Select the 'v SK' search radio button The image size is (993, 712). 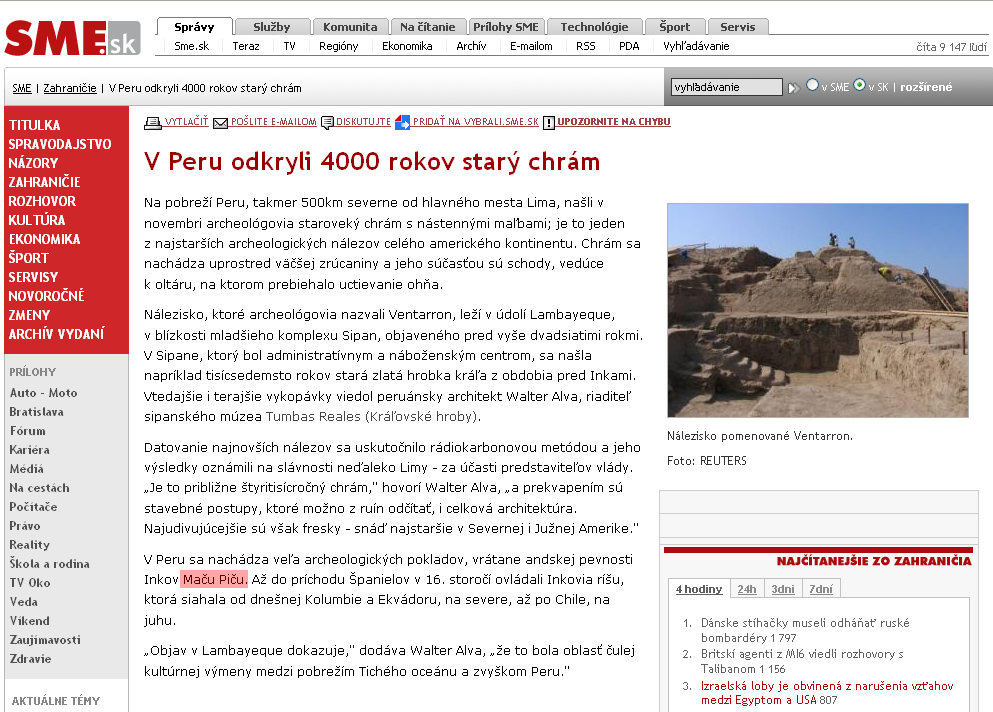tap(859, 86)
